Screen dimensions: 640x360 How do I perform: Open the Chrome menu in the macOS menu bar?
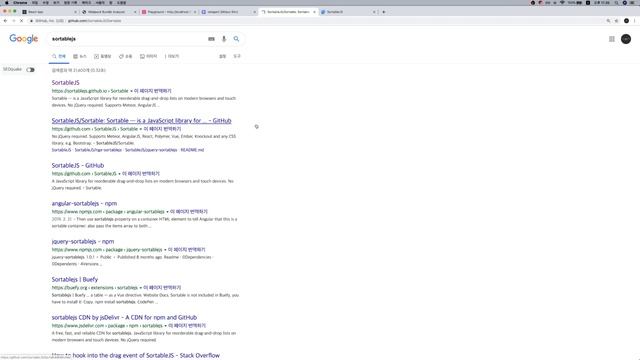20,2
